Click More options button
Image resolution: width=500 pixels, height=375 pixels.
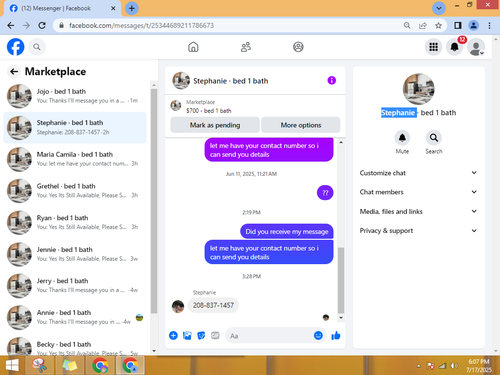coord(301,125)
